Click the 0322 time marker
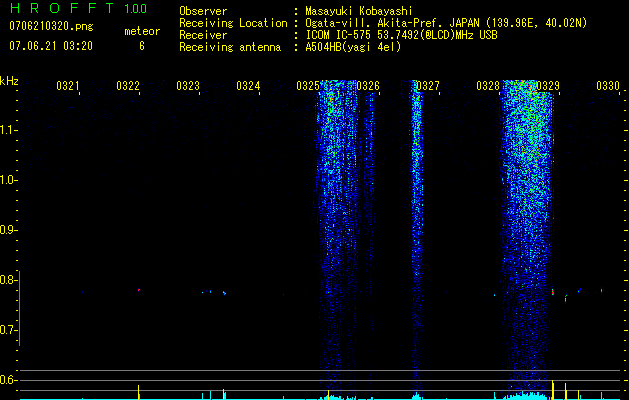 click(x=128, y=86)
